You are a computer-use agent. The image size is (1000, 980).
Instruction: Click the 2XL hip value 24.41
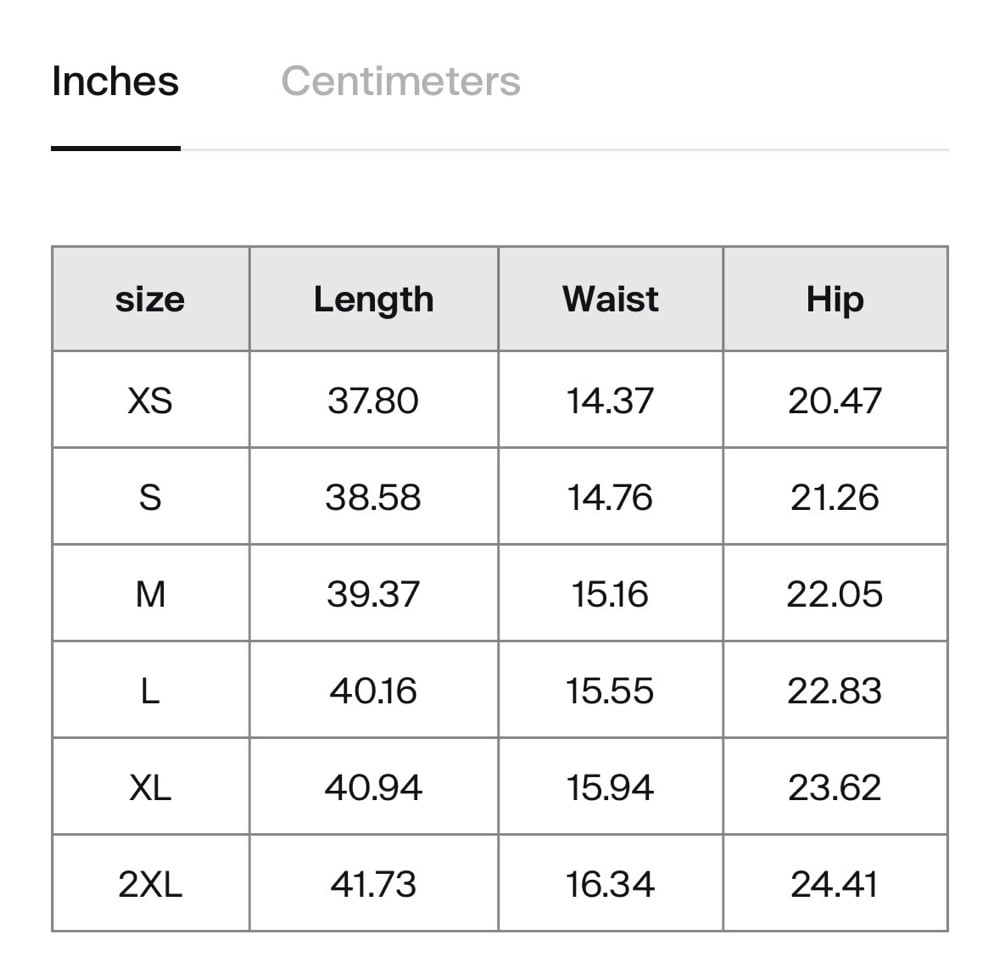pyautogui.click(x=835, y=884)
